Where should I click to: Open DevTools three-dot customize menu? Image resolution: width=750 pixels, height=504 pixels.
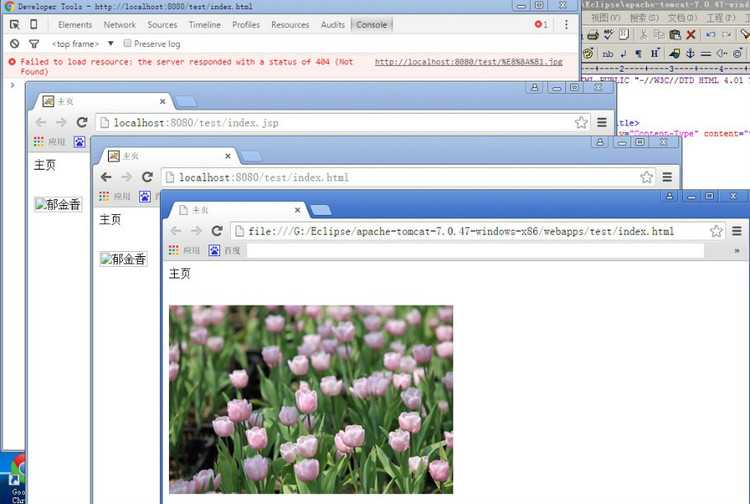click(x=566, y=24)
